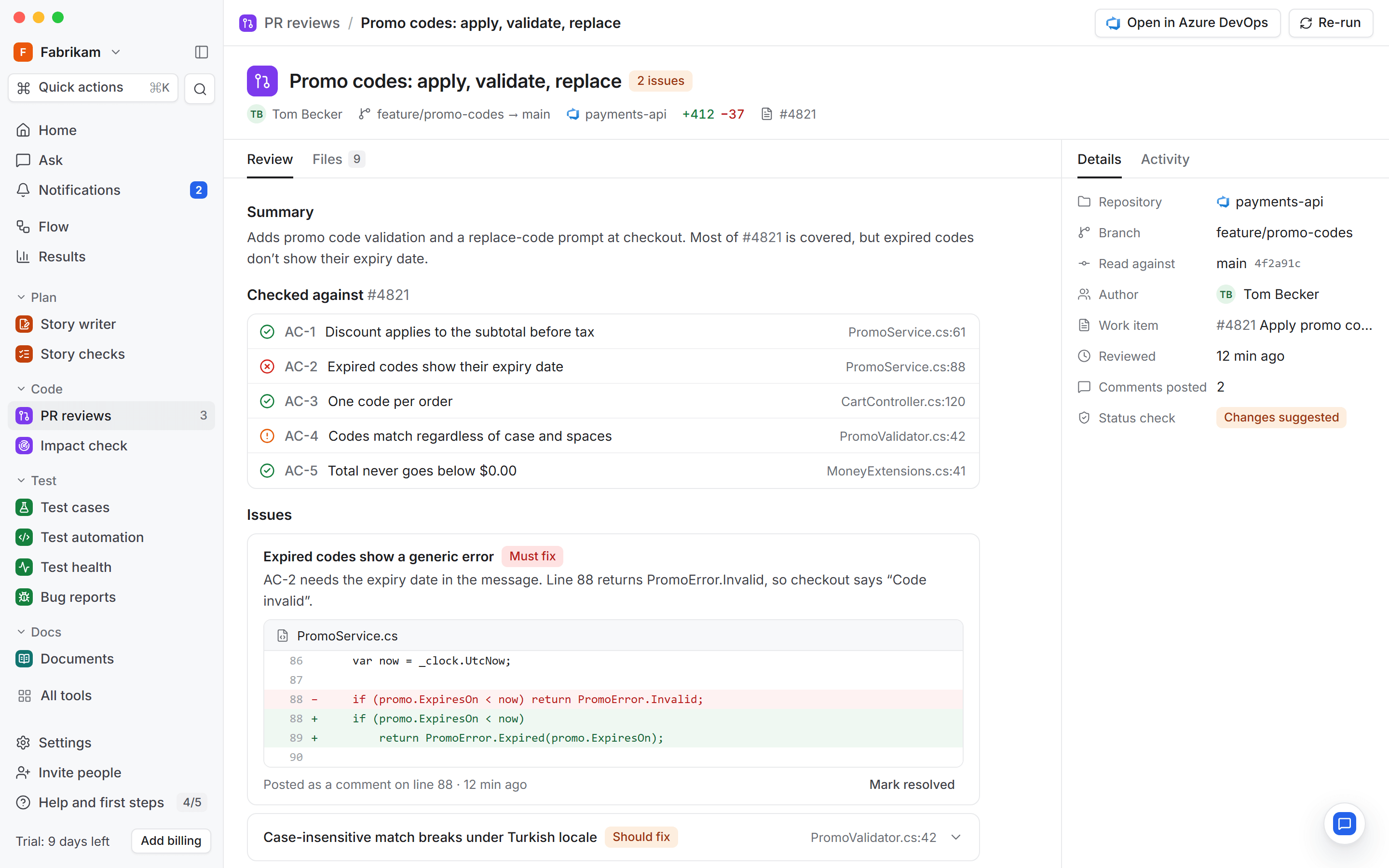Open Bug reports tool
The width and height of the screenshot is (1389, 868).
(x=111, y=597)
